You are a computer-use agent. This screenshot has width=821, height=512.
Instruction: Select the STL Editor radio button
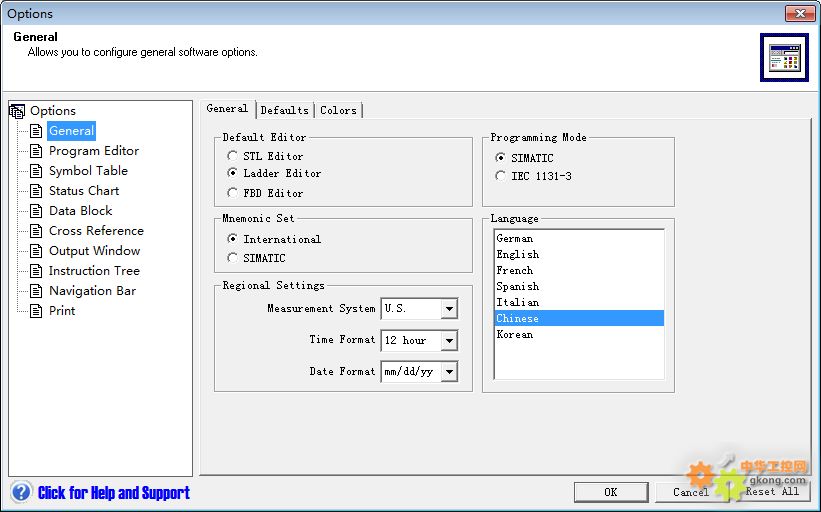[x=232, y=156]
